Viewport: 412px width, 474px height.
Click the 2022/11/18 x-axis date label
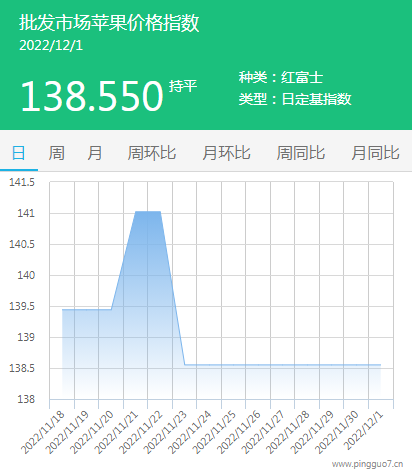(x=43, y=432)
